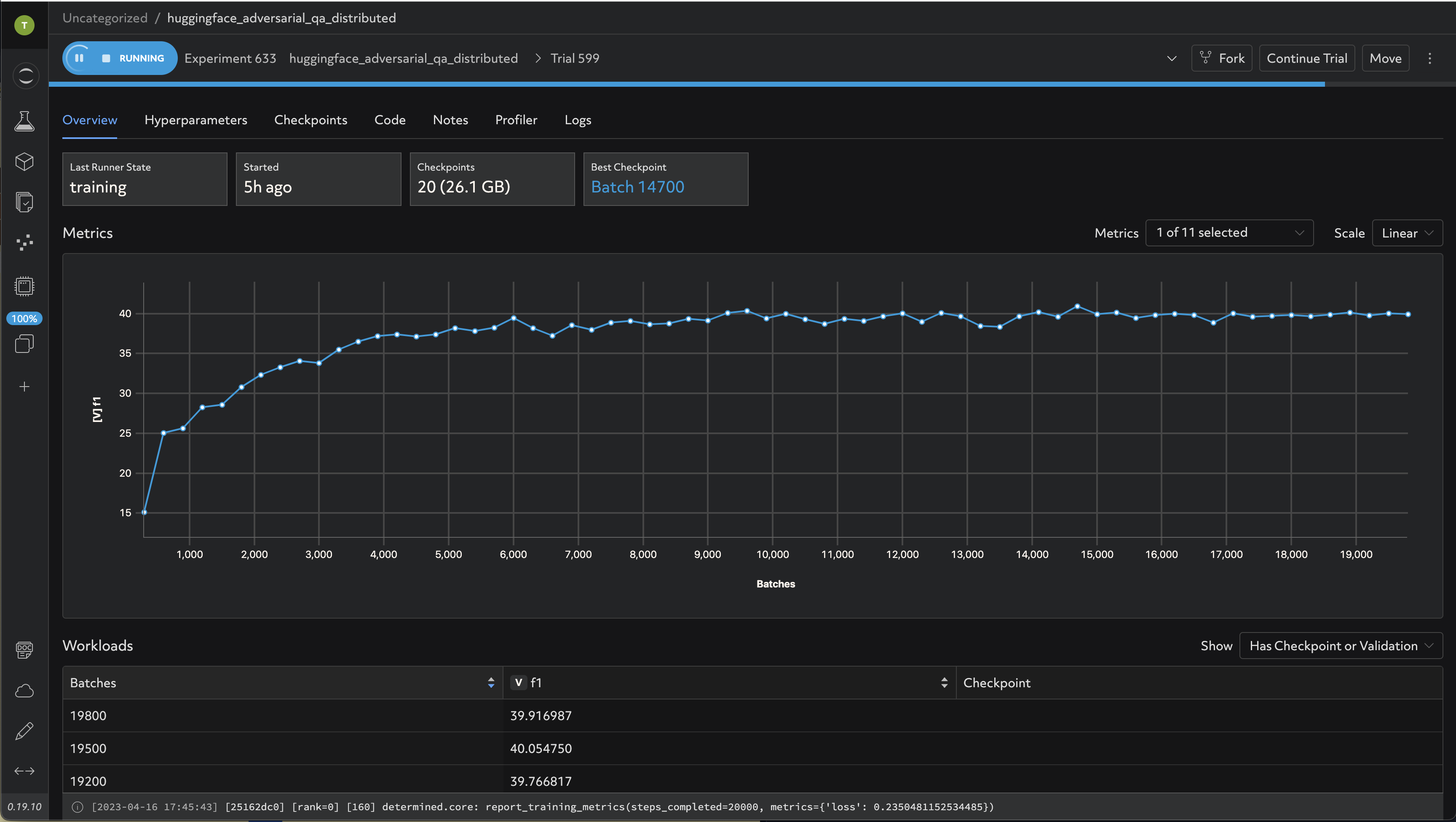Open the Metrics '1 of 11 selected' dropdown
The image size is (1456, 822).
(1229, 233)
